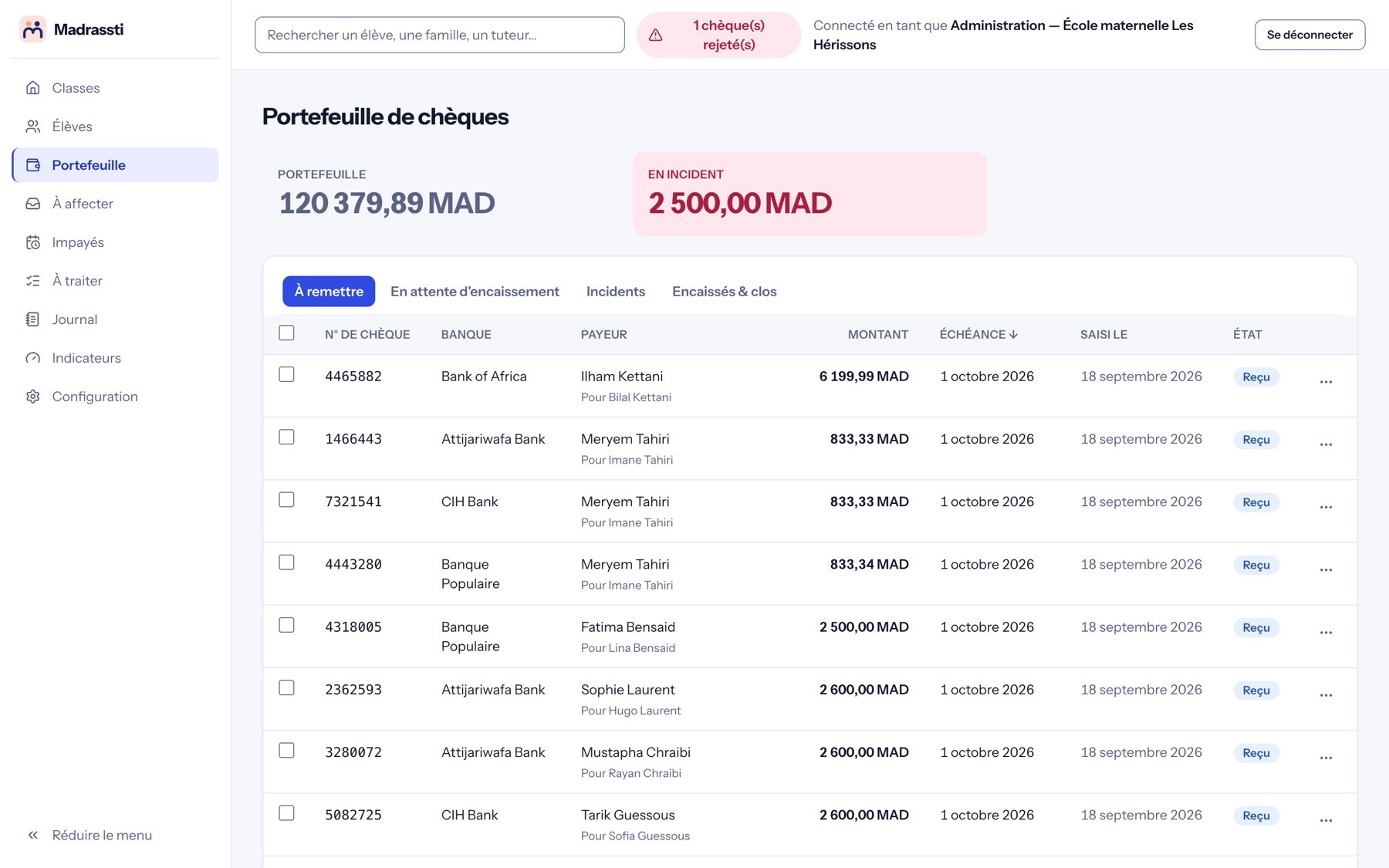
Task: Click the Configuration gear icon
Action: tap(32, 397)
